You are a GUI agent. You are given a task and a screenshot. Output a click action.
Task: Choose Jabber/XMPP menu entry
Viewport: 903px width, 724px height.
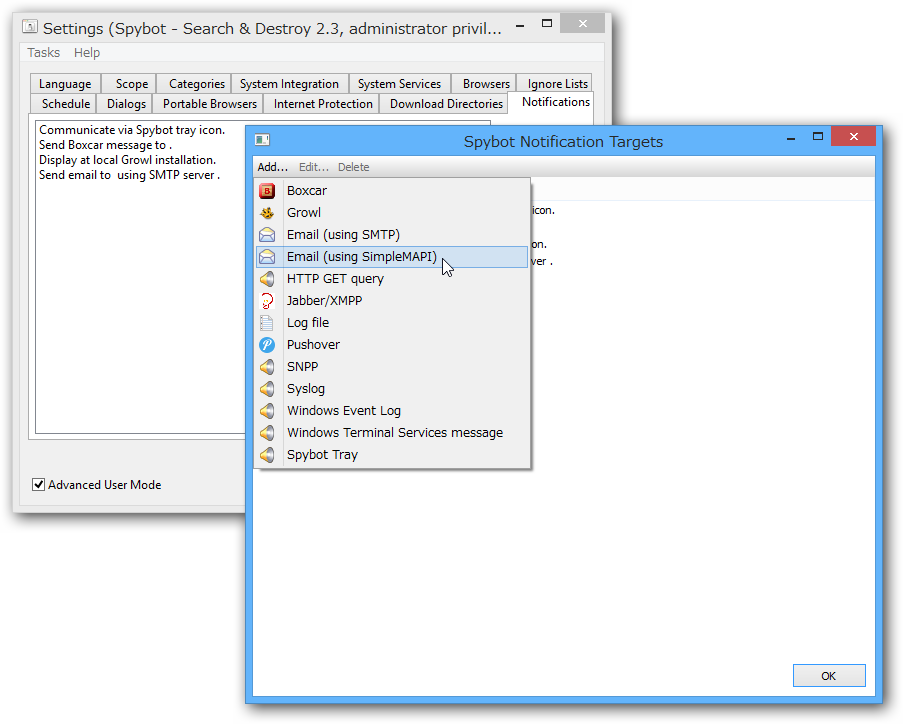(392, 301)
